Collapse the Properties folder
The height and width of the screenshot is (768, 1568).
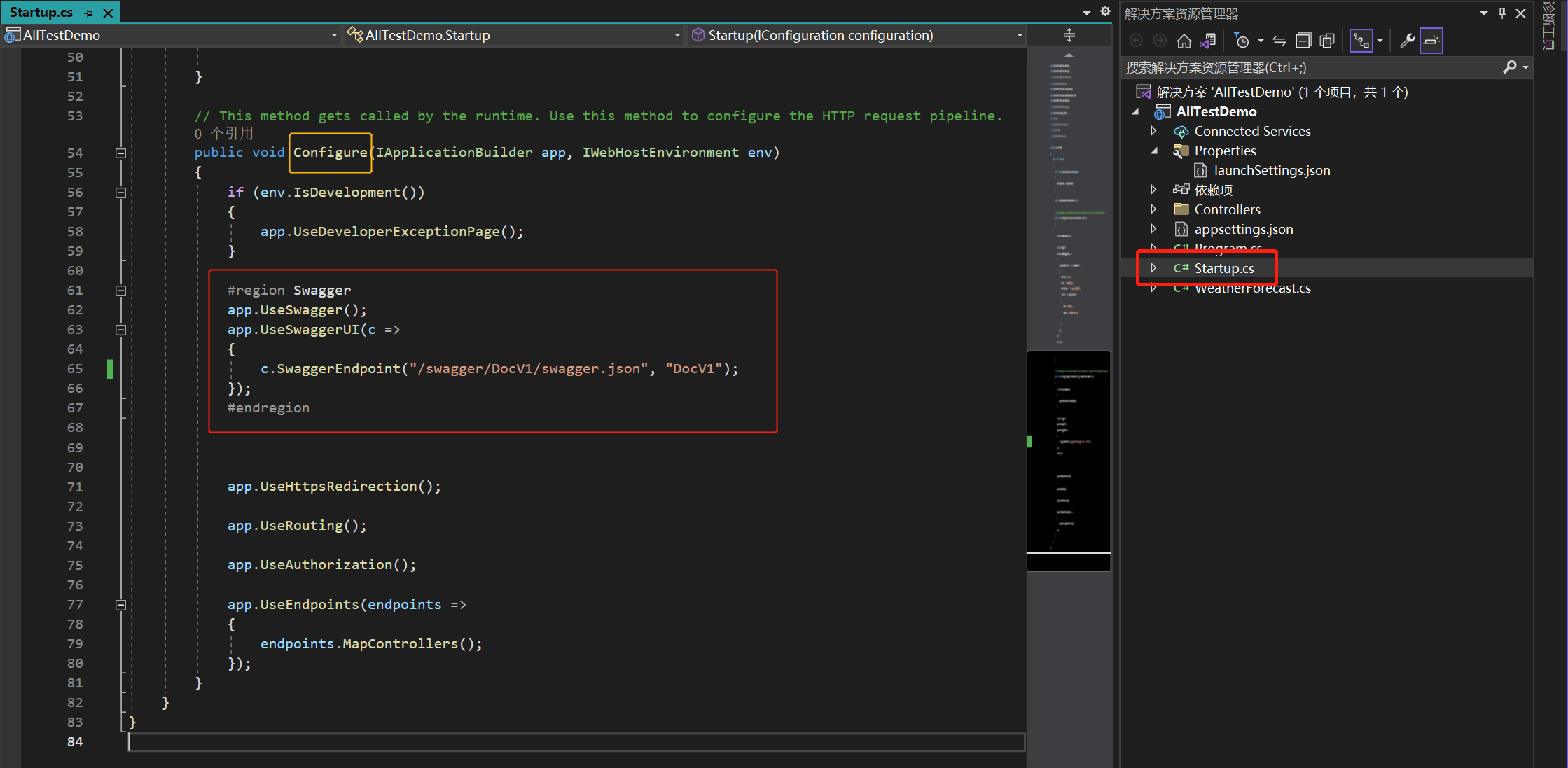pos(1153,151)
